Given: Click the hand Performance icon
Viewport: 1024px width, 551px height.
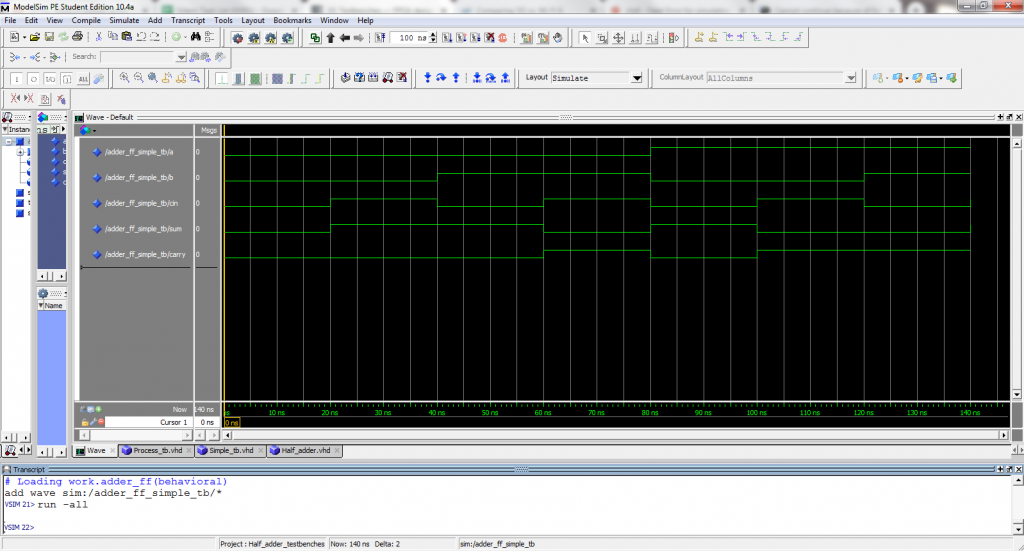Looking at the screenshot, I should 558,38.
